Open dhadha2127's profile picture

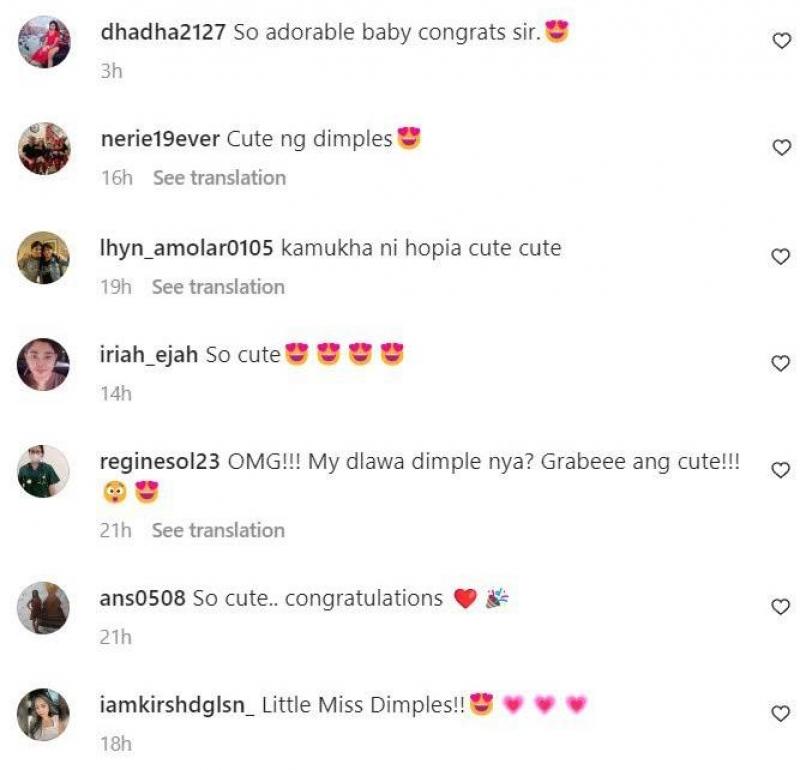[44, 42]
